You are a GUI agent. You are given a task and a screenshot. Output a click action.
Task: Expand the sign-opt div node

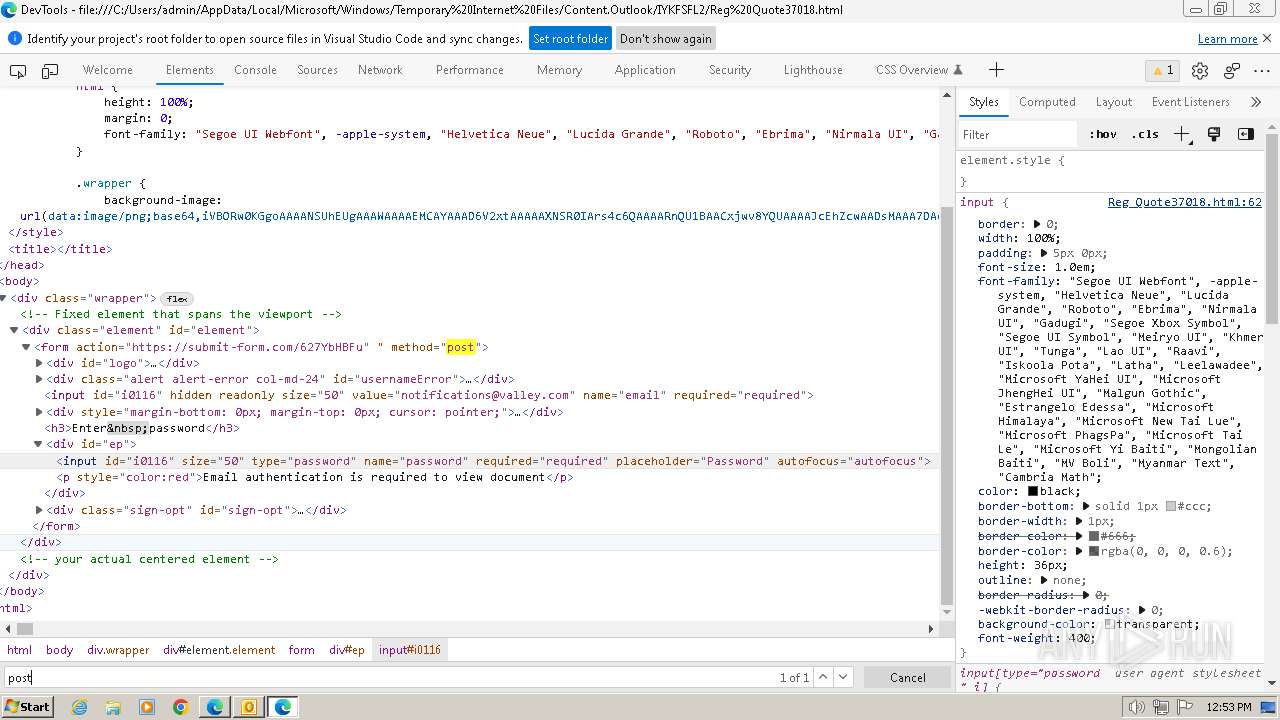39,510
